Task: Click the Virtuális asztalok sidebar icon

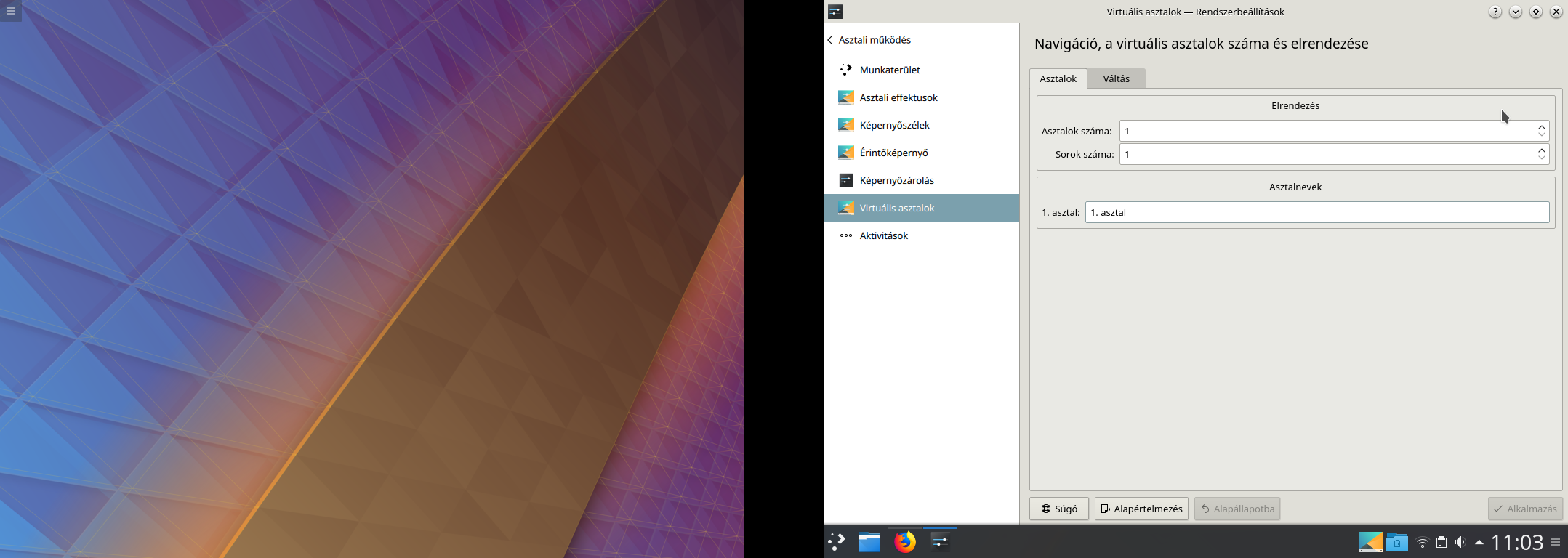Action: (846, 208)
